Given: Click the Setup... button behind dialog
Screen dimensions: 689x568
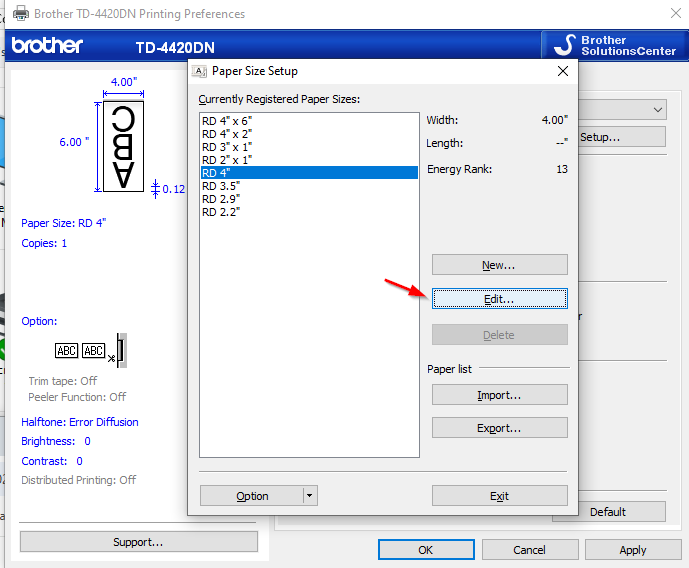Looking at the screenshot, I should coord(622,137).
